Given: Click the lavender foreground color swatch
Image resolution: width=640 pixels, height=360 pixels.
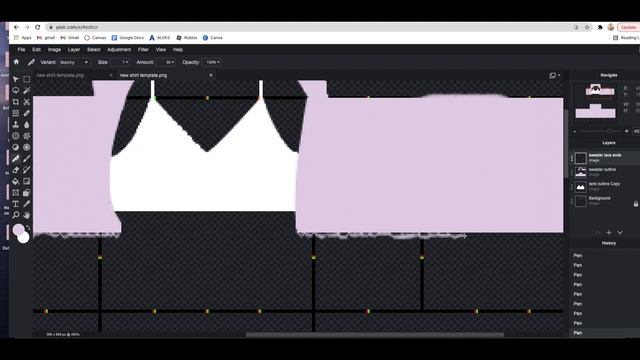Looking at the screenshot, I should pos(18,230).
